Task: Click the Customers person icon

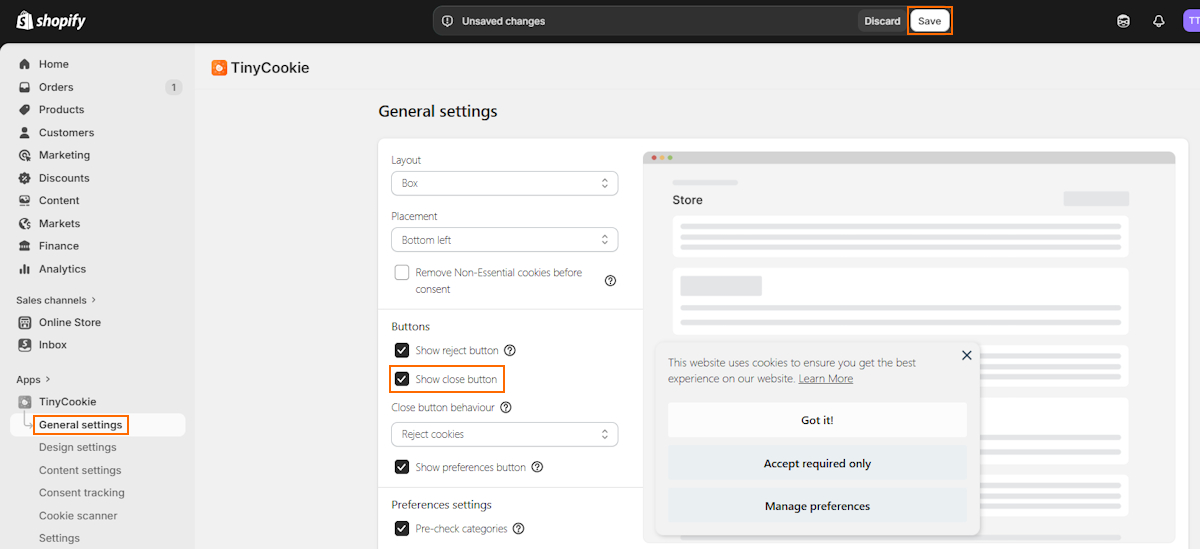Action: click(25, 132)
